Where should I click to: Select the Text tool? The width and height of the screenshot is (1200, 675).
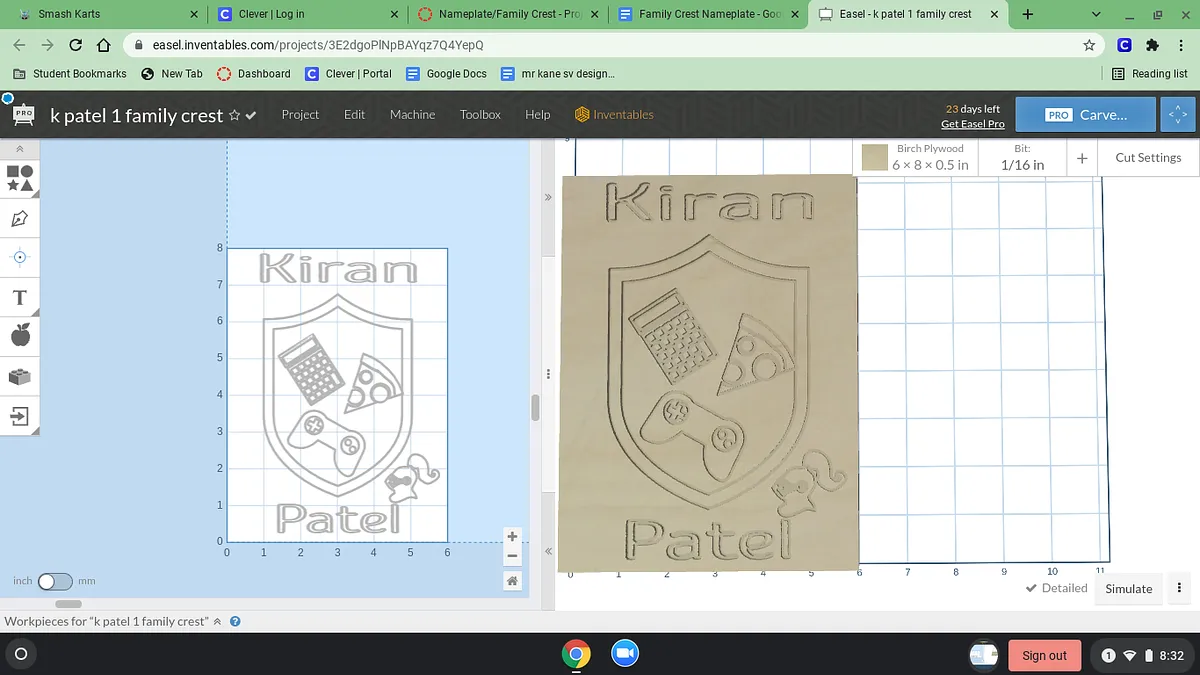pos(20,297)
